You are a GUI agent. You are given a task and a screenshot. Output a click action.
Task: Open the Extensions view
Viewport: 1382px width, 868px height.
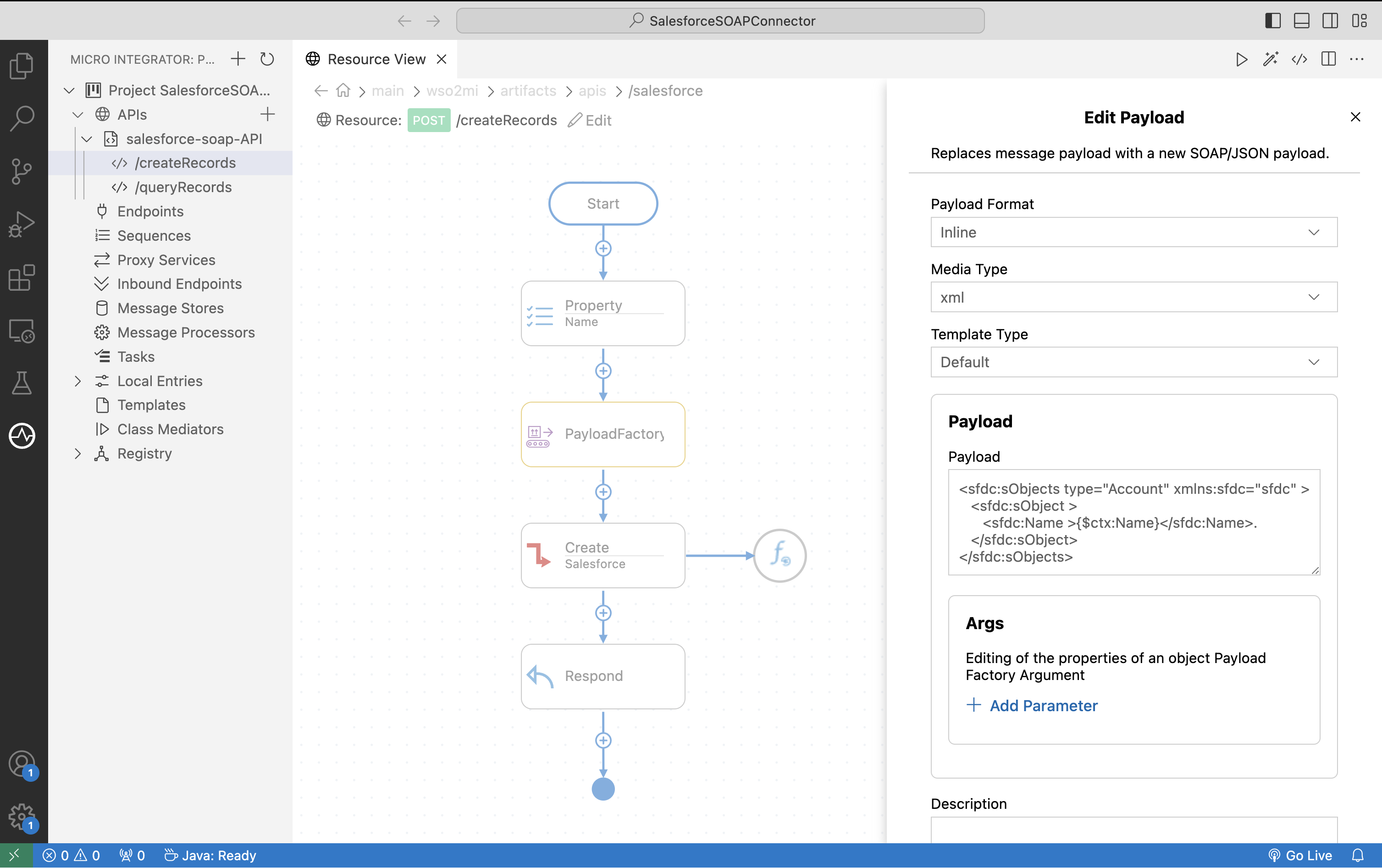click(x=22, y=277)
